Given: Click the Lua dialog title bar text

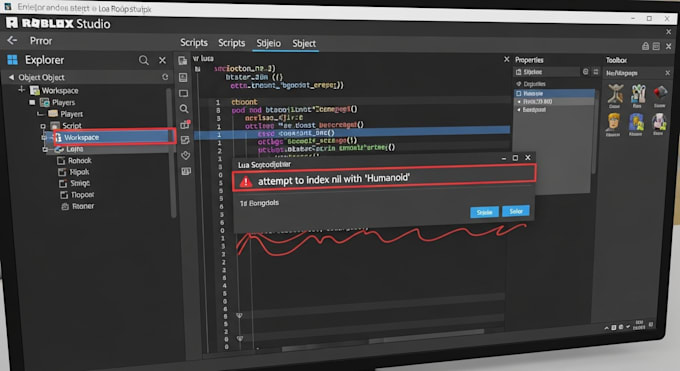Looking at the screenshot, I should pos(265,164).
